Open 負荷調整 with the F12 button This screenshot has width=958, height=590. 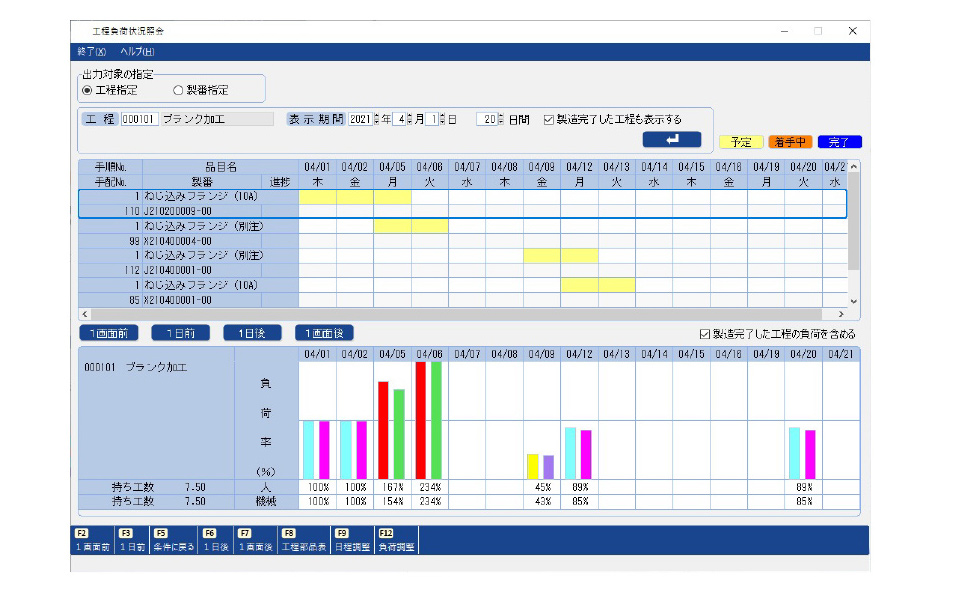pos(394,541)
